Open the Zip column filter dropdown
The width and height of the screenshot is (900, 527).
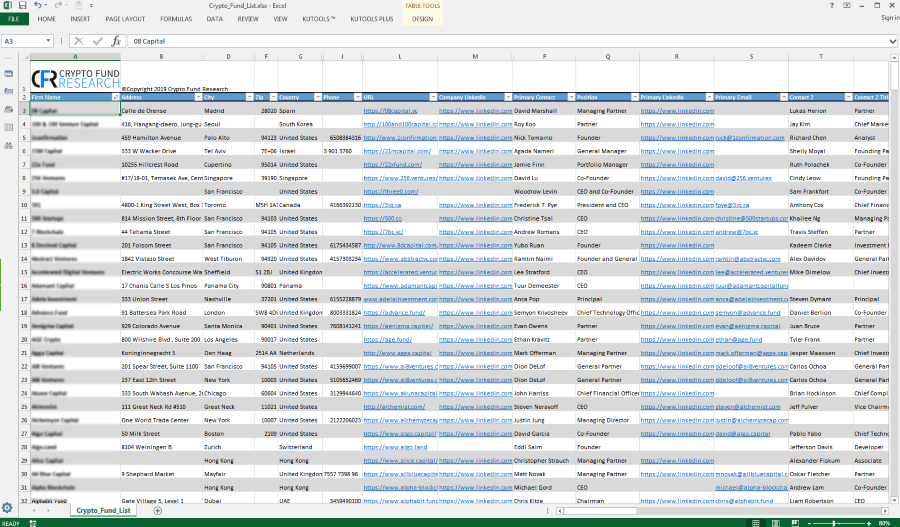coord(273,97)
